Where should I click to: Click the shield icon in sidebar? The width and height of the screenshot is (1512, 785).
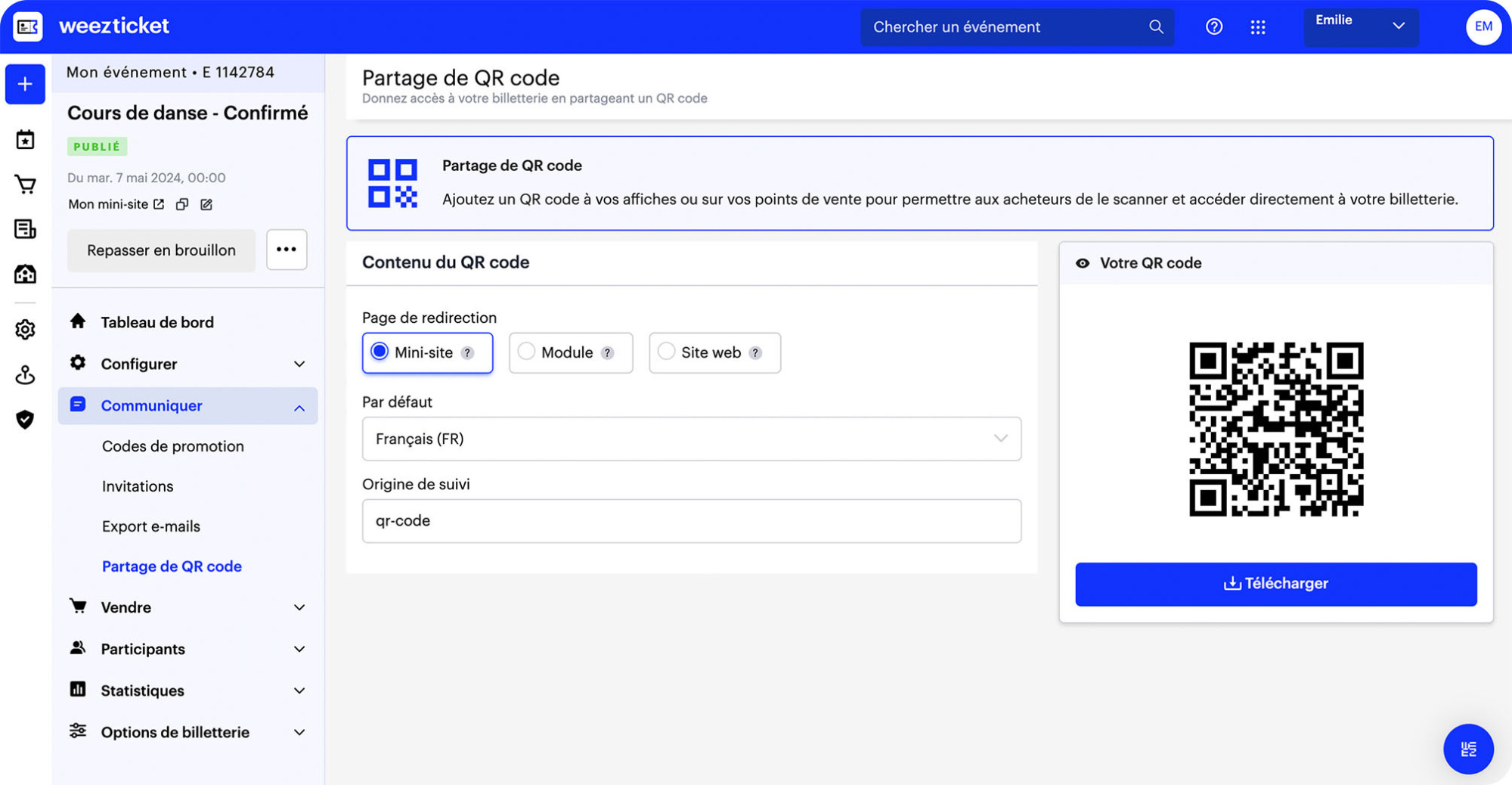[x=25, y=419]
